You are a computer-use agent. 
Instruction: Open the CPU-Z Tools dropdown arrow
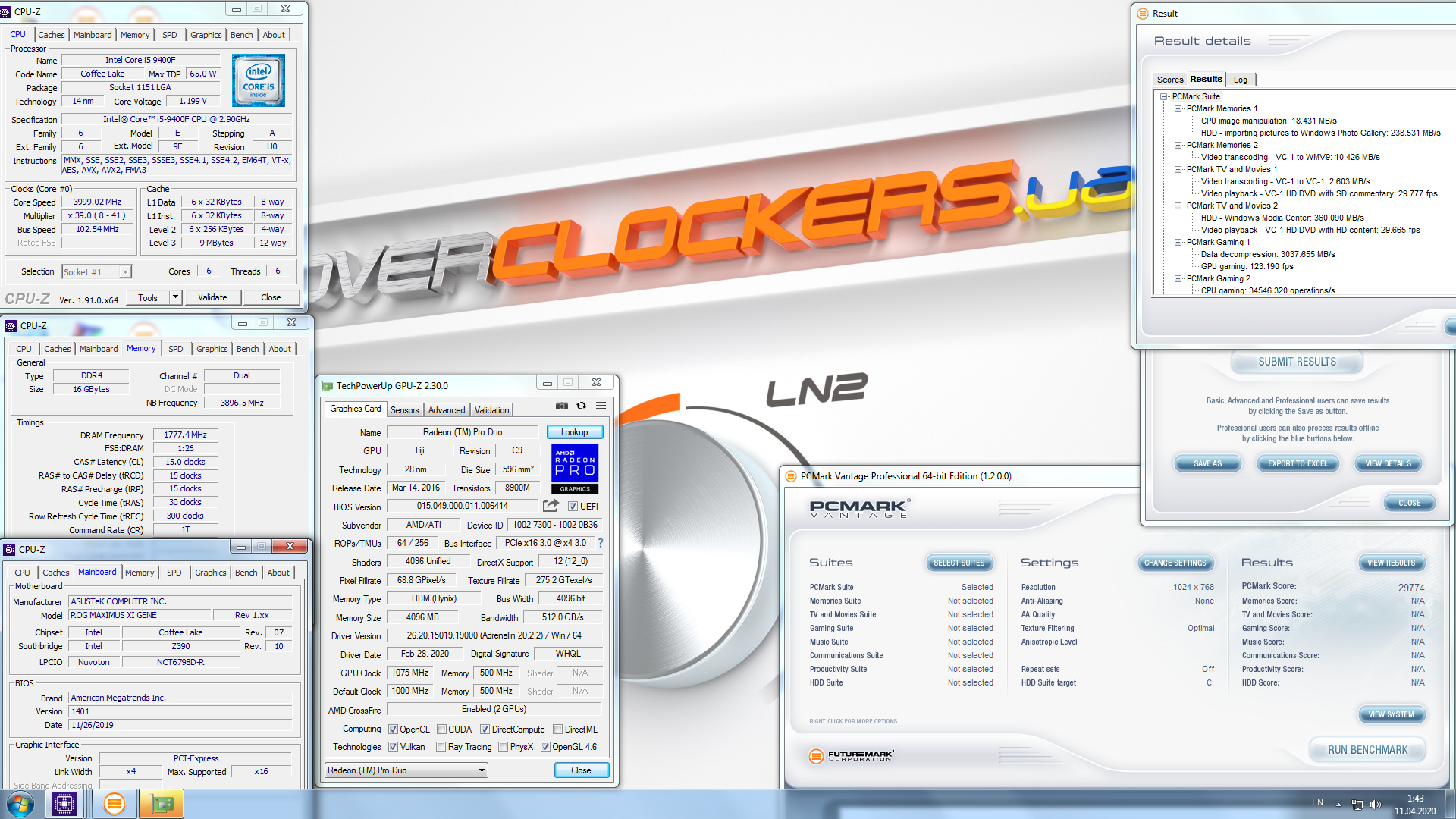tap(175, 297)
